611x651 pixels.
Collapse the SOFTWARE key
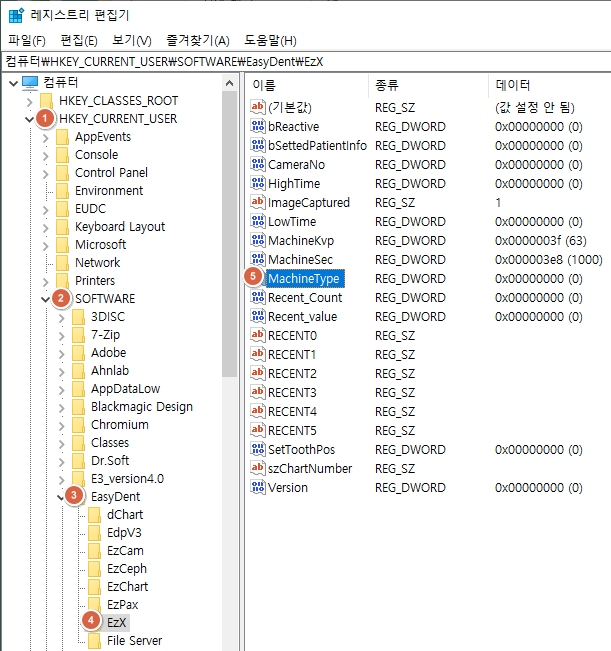coord(46,299)
